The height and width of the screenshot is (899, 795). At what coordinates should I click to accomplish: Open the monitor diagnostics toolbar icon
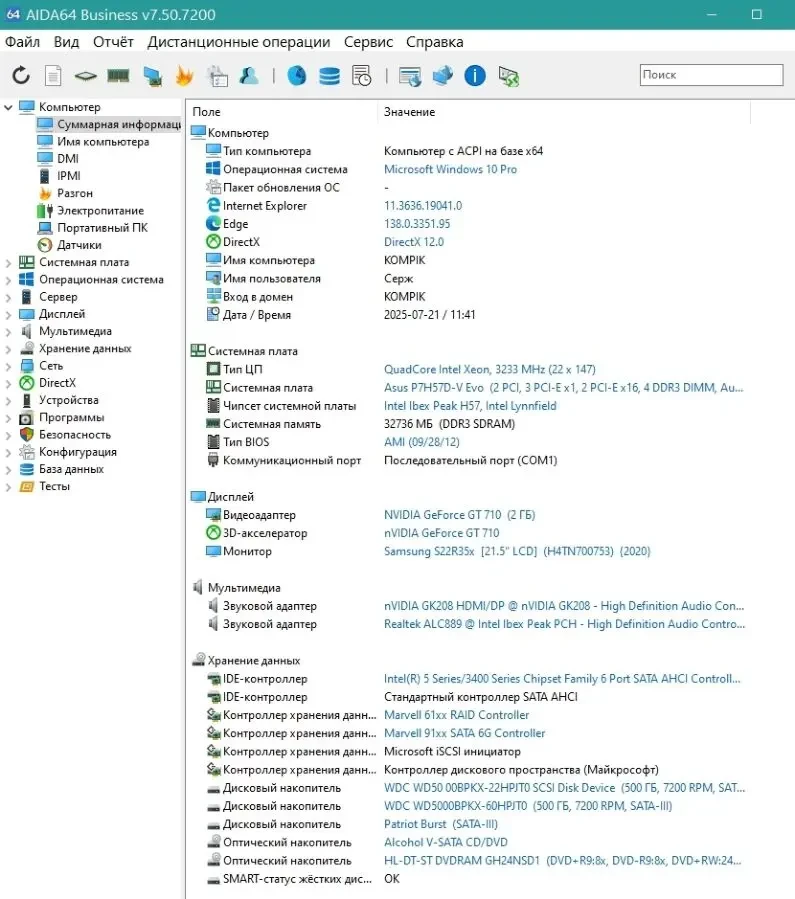pyautogui.click(x=152, y=76)
